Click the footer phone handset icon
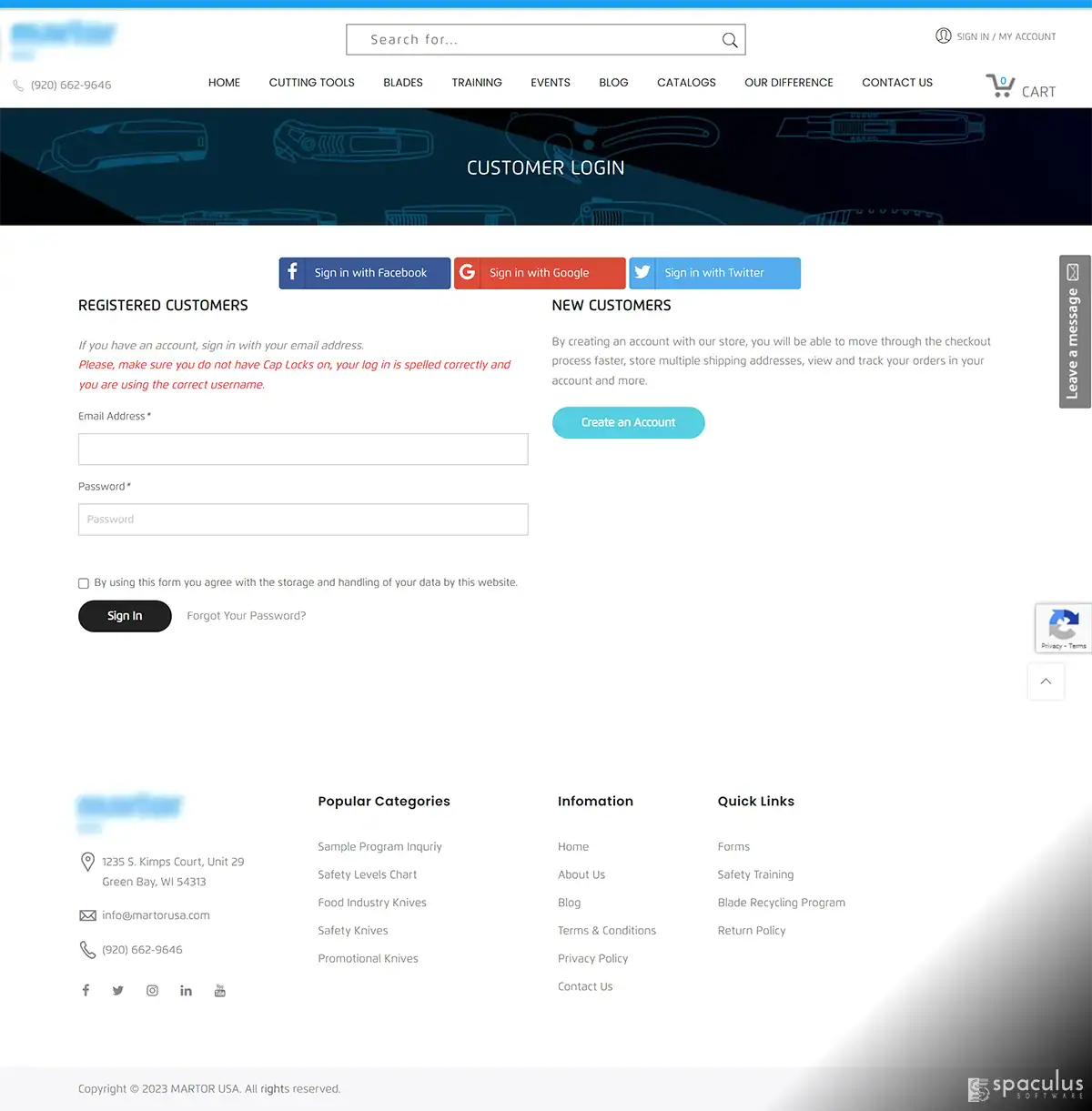 point(88,950)
